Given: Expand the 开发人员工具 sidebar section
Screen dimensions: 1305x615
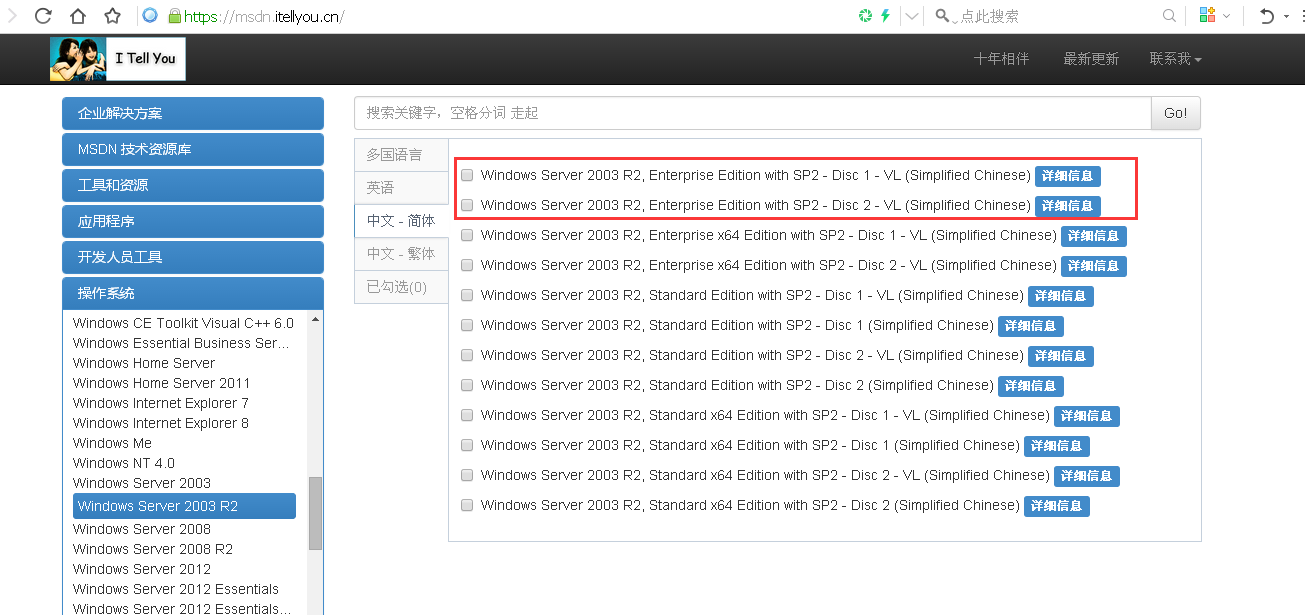Looking at the screenshot, I should (x=193, y=257).
